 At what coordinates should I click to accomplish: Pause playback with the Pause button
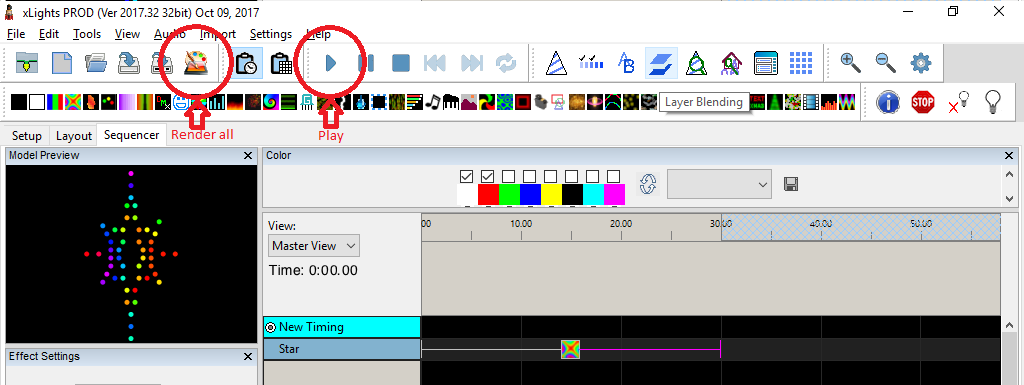366,63
